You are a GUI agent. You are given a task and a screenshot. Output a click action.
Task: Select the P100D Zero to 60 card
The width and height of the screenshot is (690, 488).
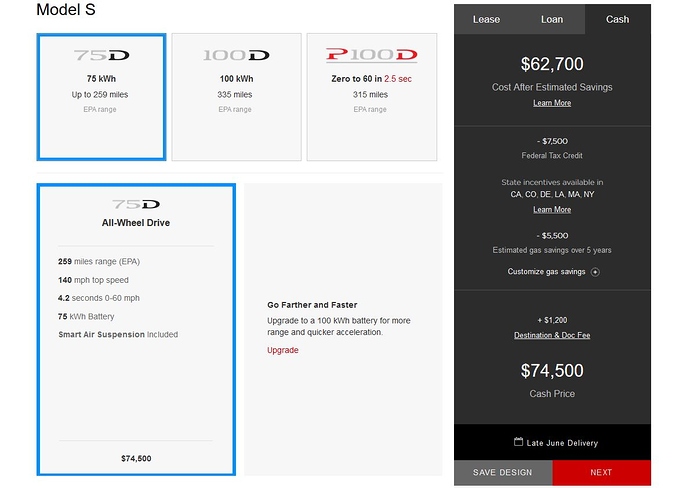[371, 97]
